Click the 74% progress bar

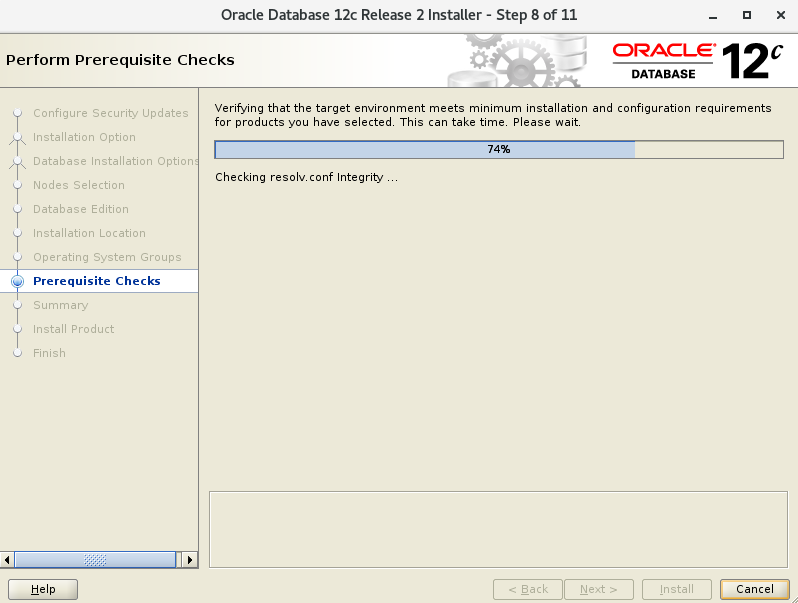click(x=499, y=150)
